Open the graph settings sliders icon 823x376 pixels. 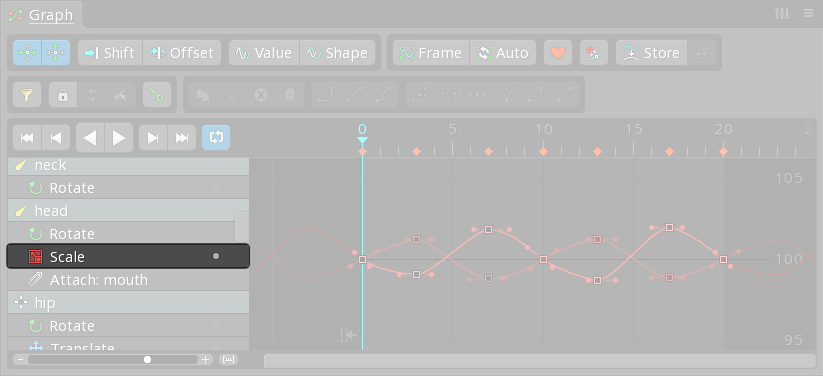(782, 14)
